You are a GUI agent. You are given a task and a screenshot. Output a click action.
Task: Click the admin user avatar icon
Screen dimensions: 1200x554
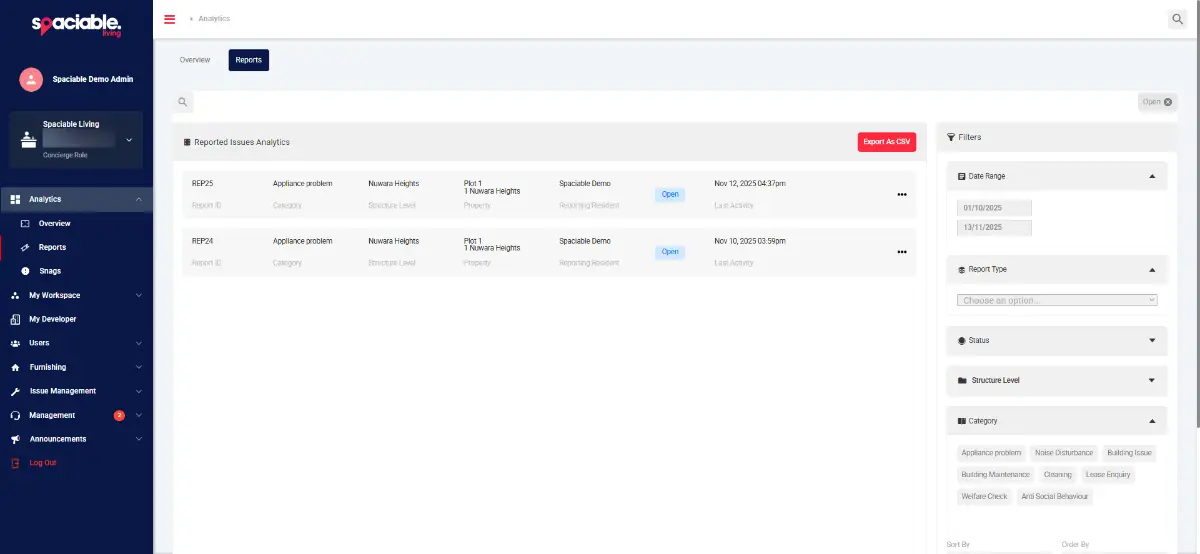tap(31, 79)
